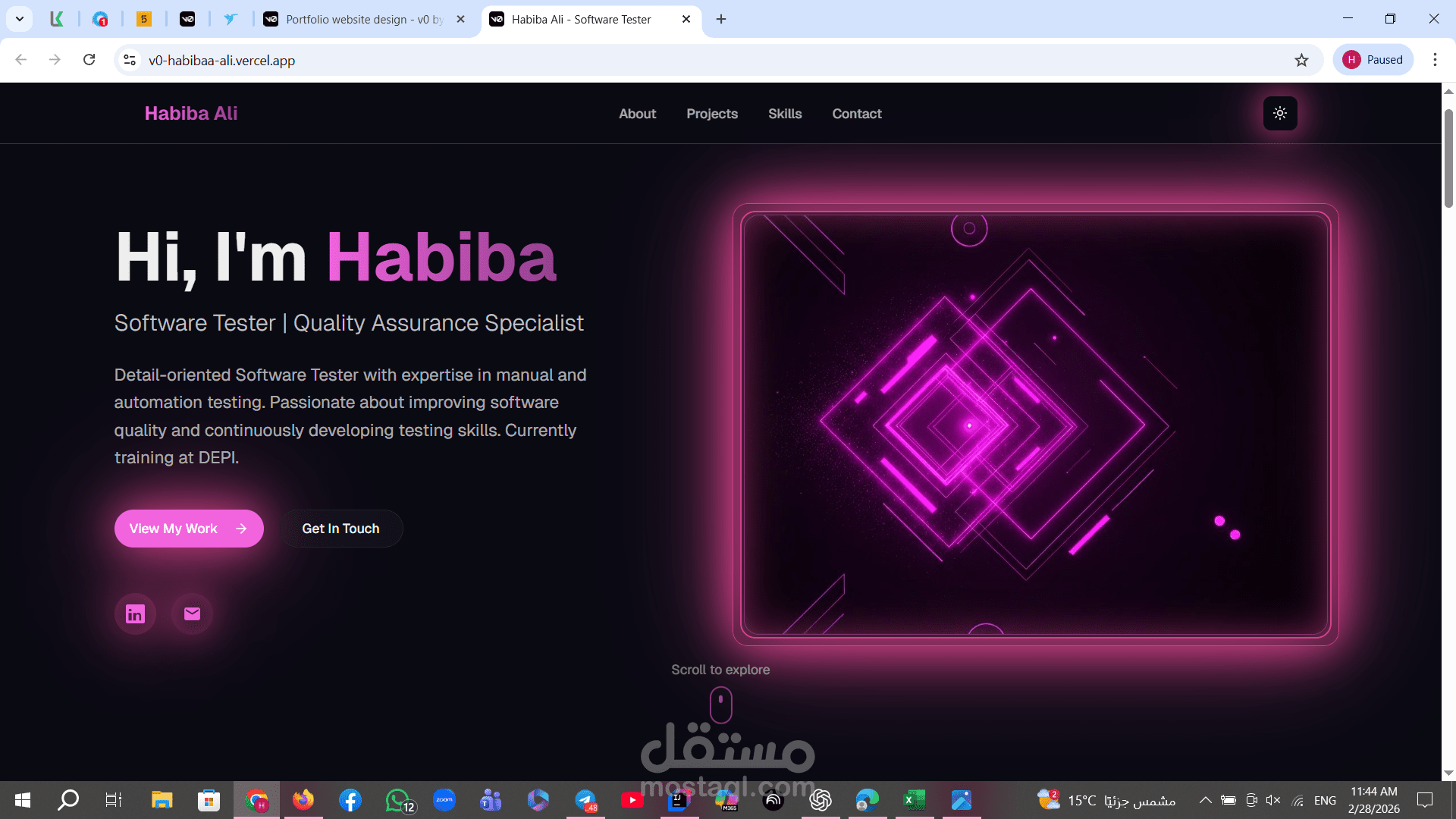Screen dimensions: 1456x819
Task: Click the Get In Touch button
Action: click(x=340, y=529)
